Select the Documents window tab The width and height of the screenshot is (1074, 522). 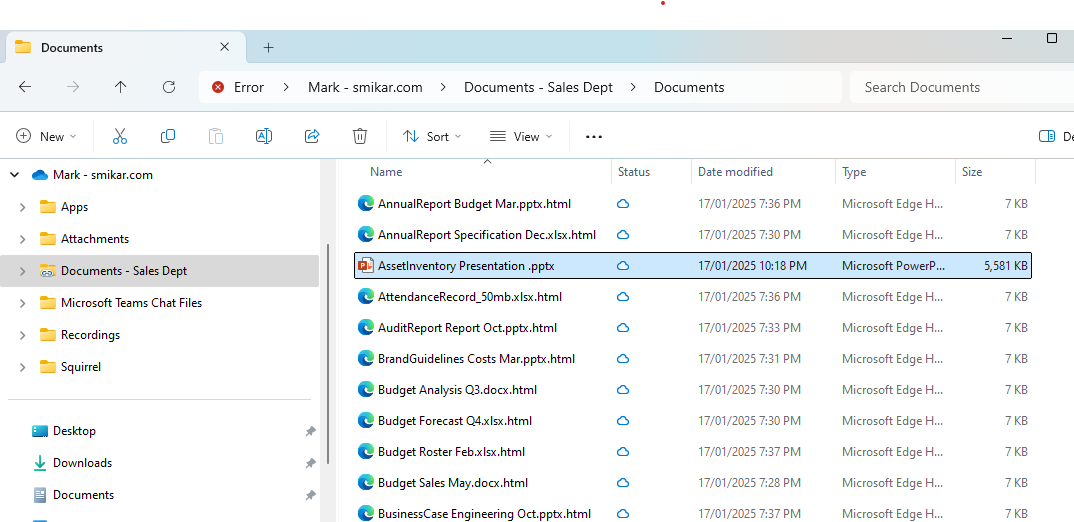point(125,47)
